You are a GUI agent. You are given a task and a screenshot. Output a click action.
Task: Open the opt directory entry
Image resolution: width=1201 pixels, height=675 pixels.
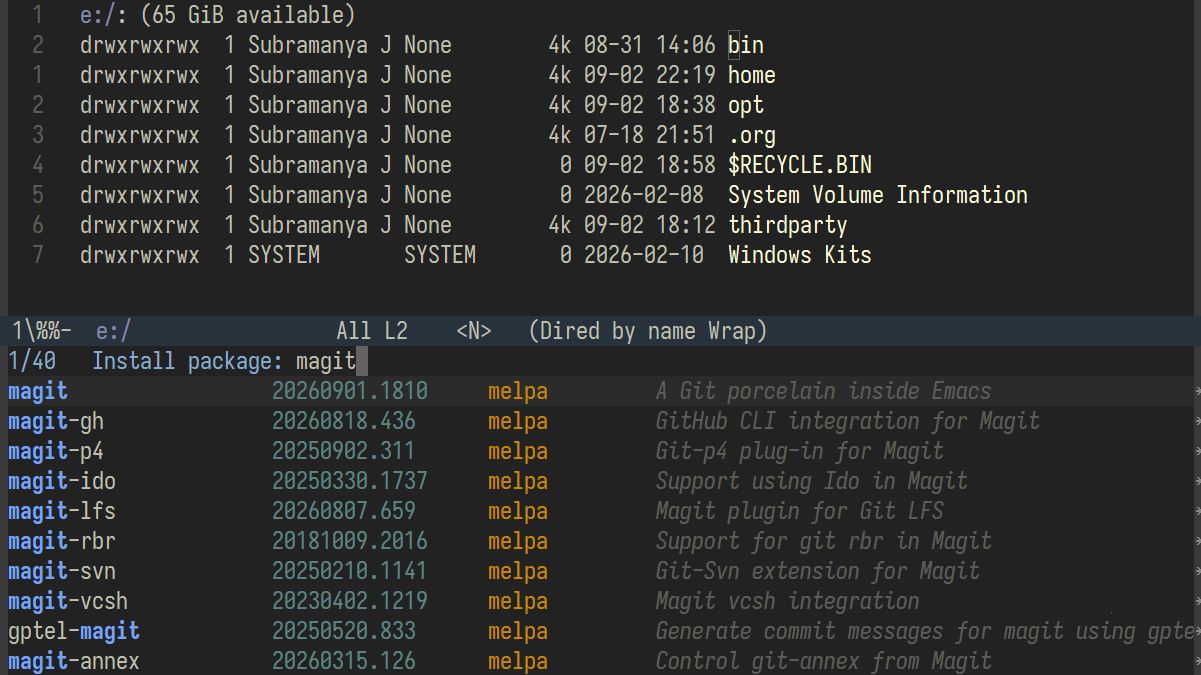click(x=746, y=105)
